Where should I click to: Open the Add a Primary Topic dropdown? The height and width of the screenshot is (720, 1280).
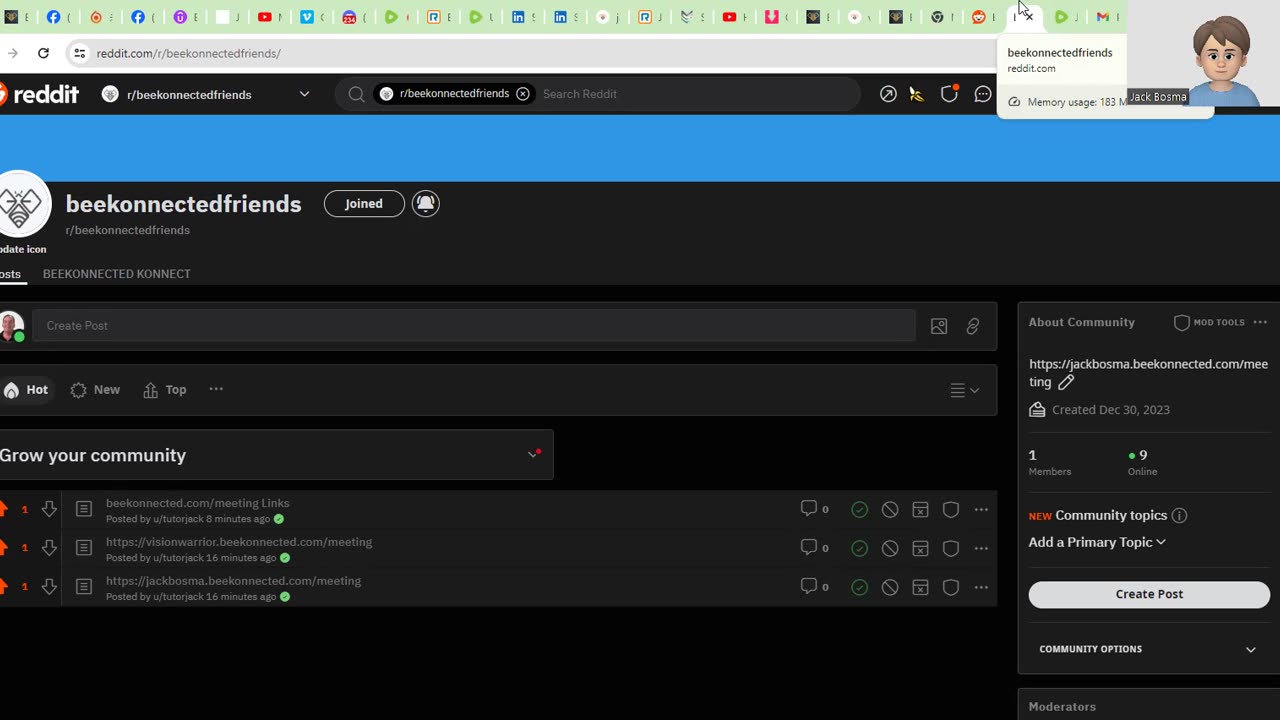pos(1097,542)
